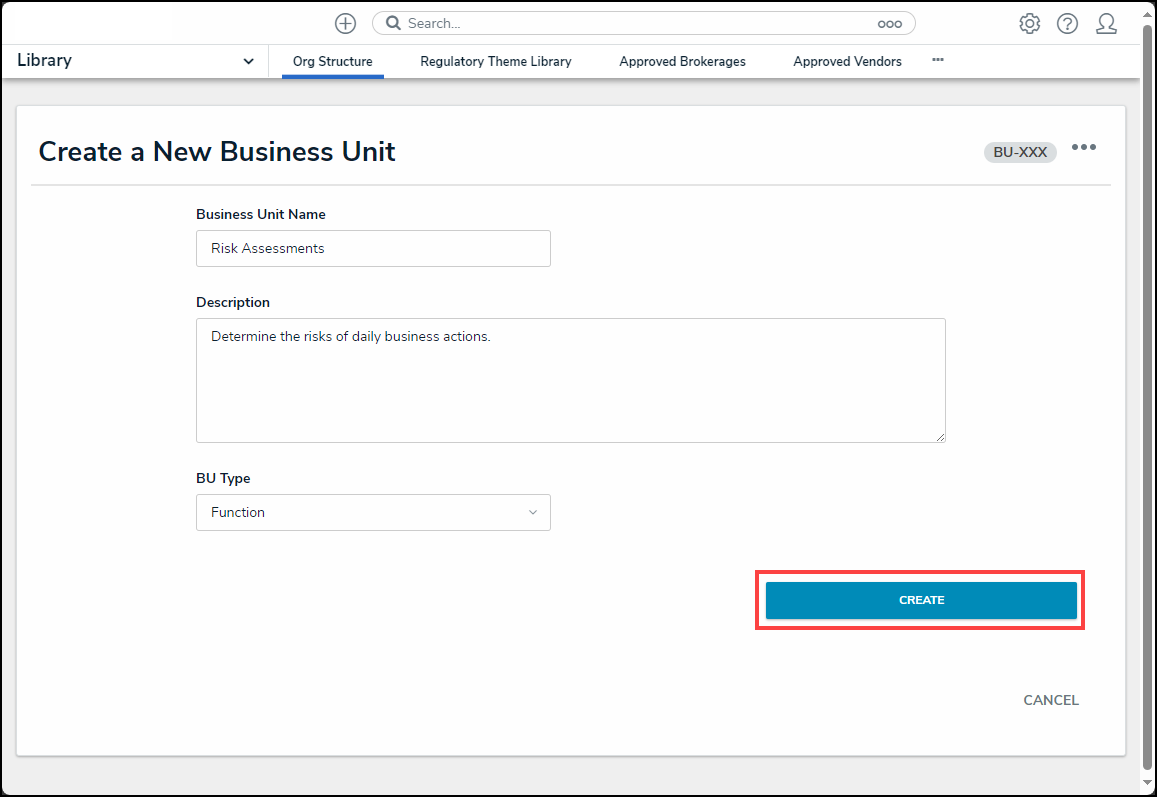
Task: Focus the top Search input box
Action: (630, 24)
